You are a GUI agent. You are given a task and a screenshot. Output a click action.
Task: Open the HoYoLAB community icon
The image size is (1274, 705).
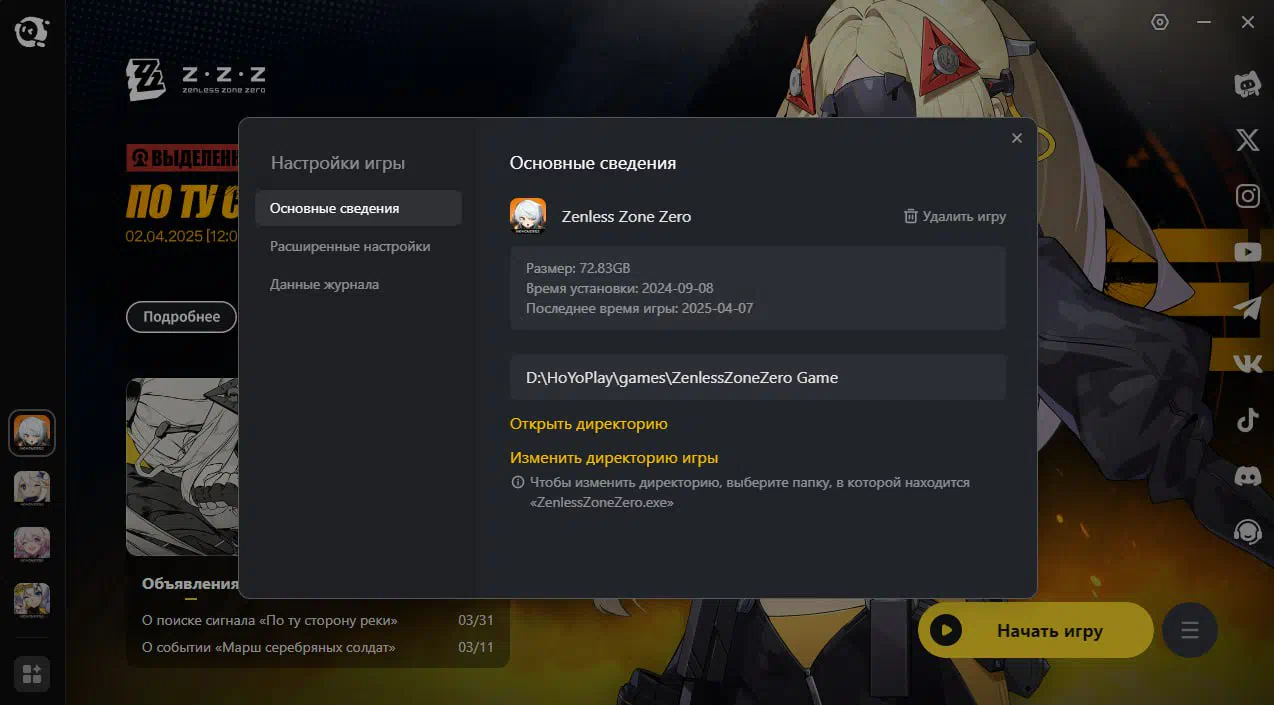pos(1248,85)
